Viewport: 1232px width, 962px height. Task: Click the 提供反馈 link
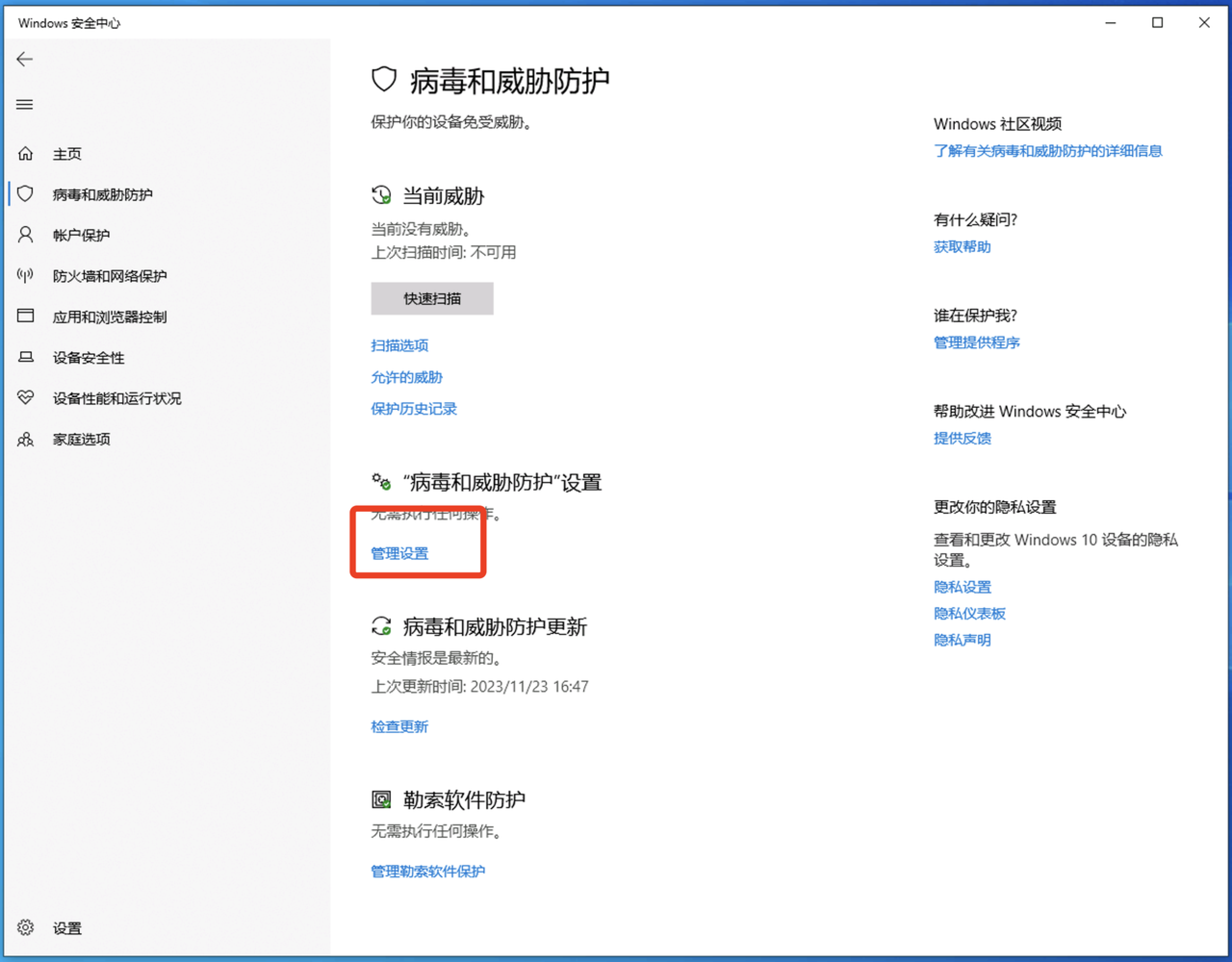click(x=962, y=438)
